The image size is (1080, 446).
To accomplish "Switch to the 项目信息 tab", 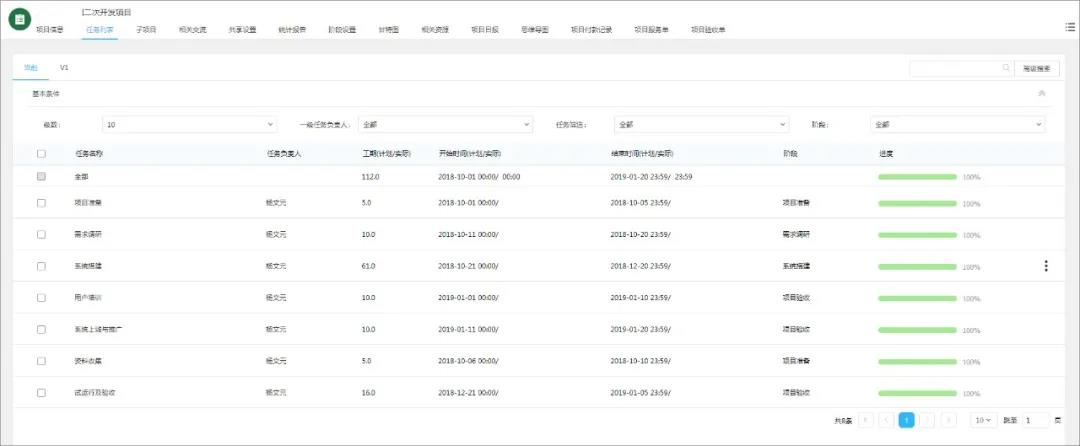I will click(50, 30).
